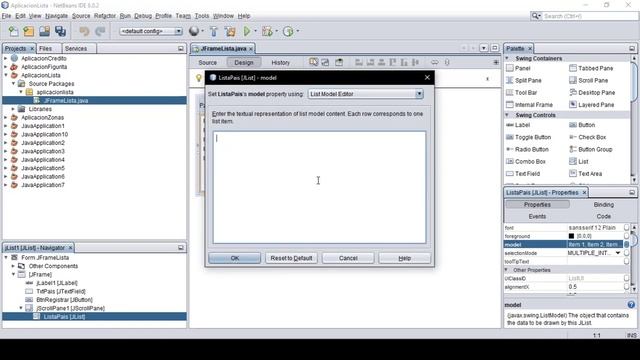Select the Scroll Pane component in Palette

pos(589,80)
